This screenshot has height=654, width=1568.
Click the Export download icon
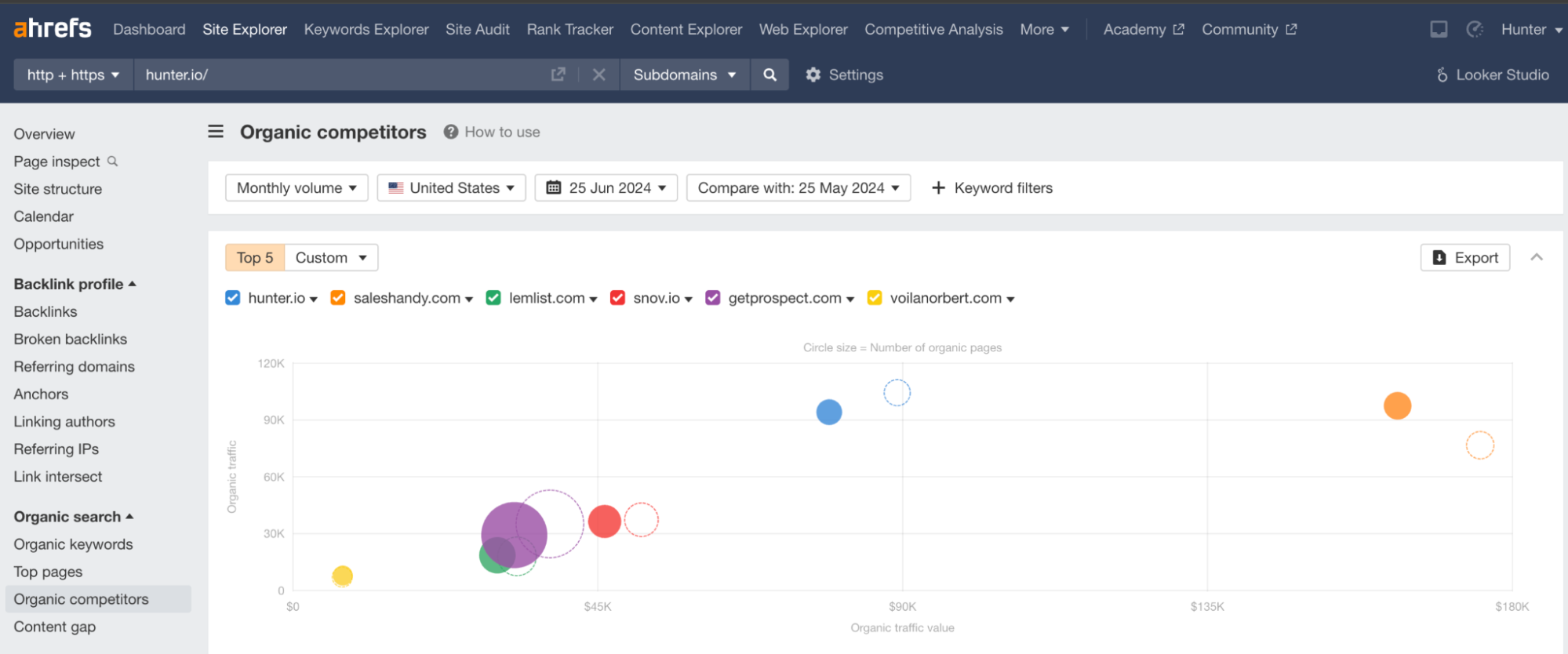pyautogui.click(x=1439, y=257)
